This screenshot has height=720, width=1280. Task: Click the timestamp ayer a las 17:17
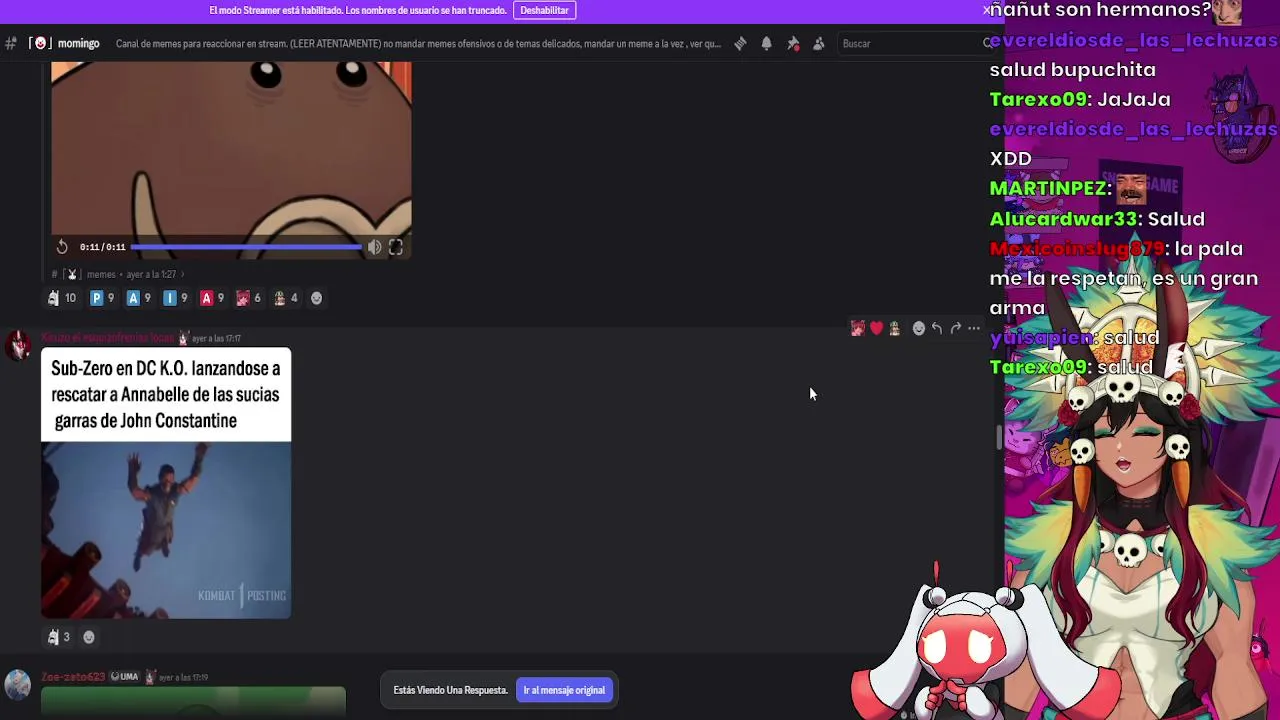coord(216,338)
